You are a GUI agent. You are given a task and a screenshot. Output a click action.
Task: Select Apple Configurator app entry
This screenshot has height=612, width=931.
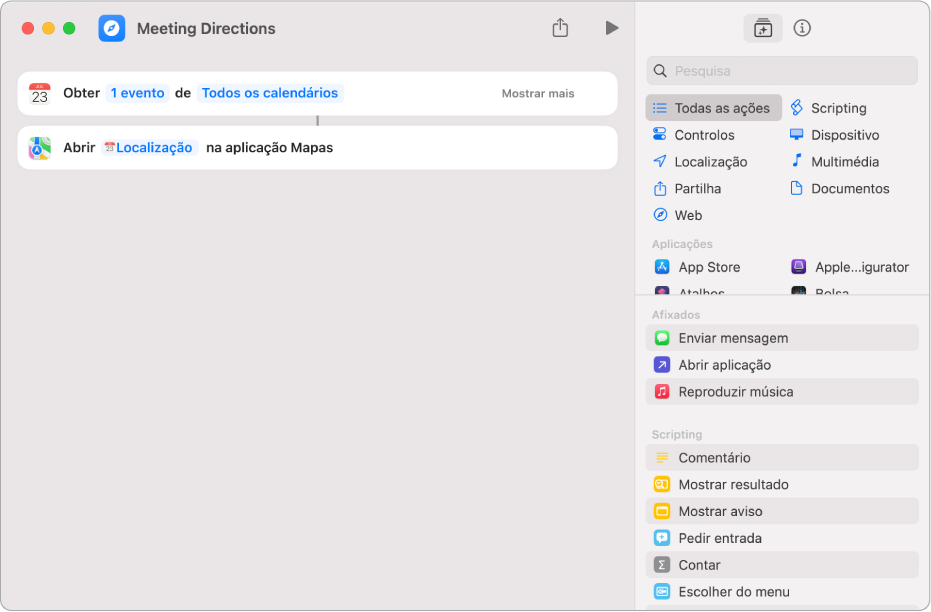pos(850,267)
